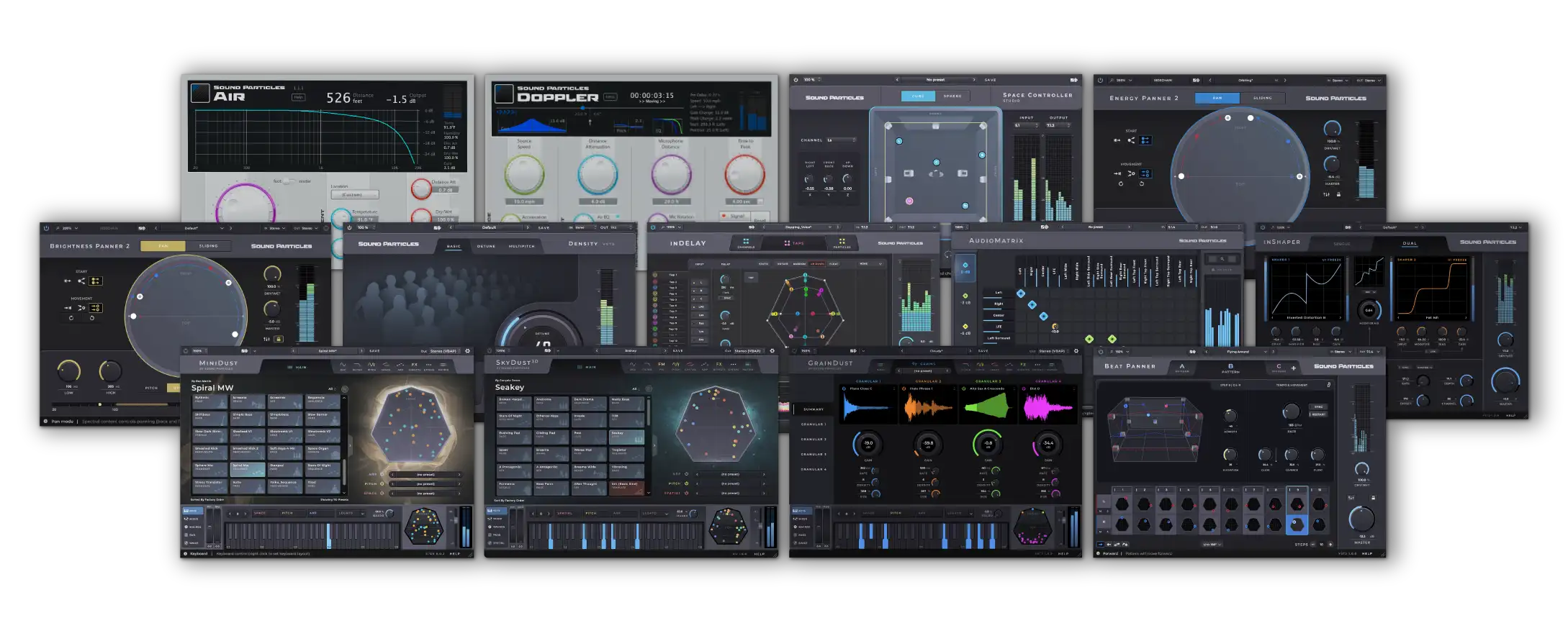The height and width of the screenshot is (636, 1568).
Task: Open the FX section in MiniDust
Action: (x=415, y=365)
